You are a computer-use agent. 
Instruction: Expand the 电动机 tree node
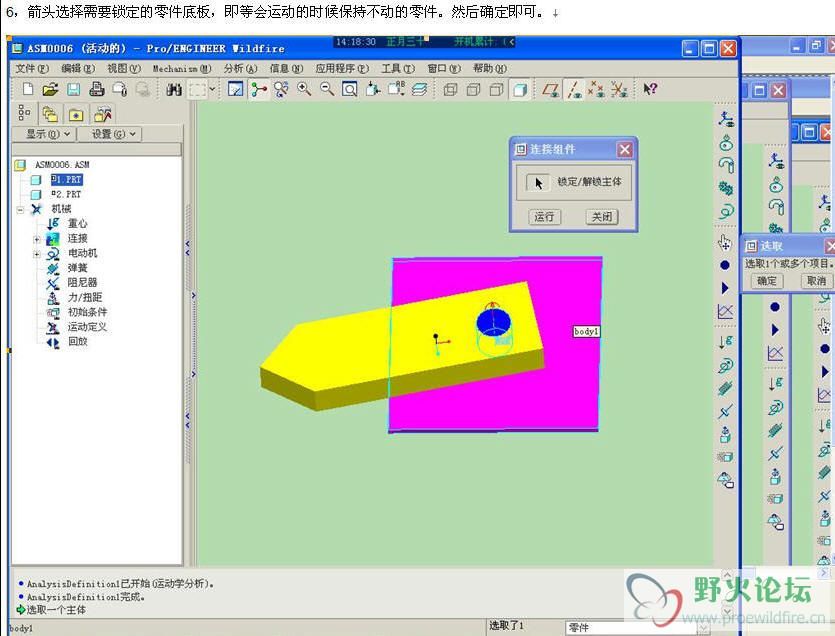pyautogui.click(x=37, y=254)
